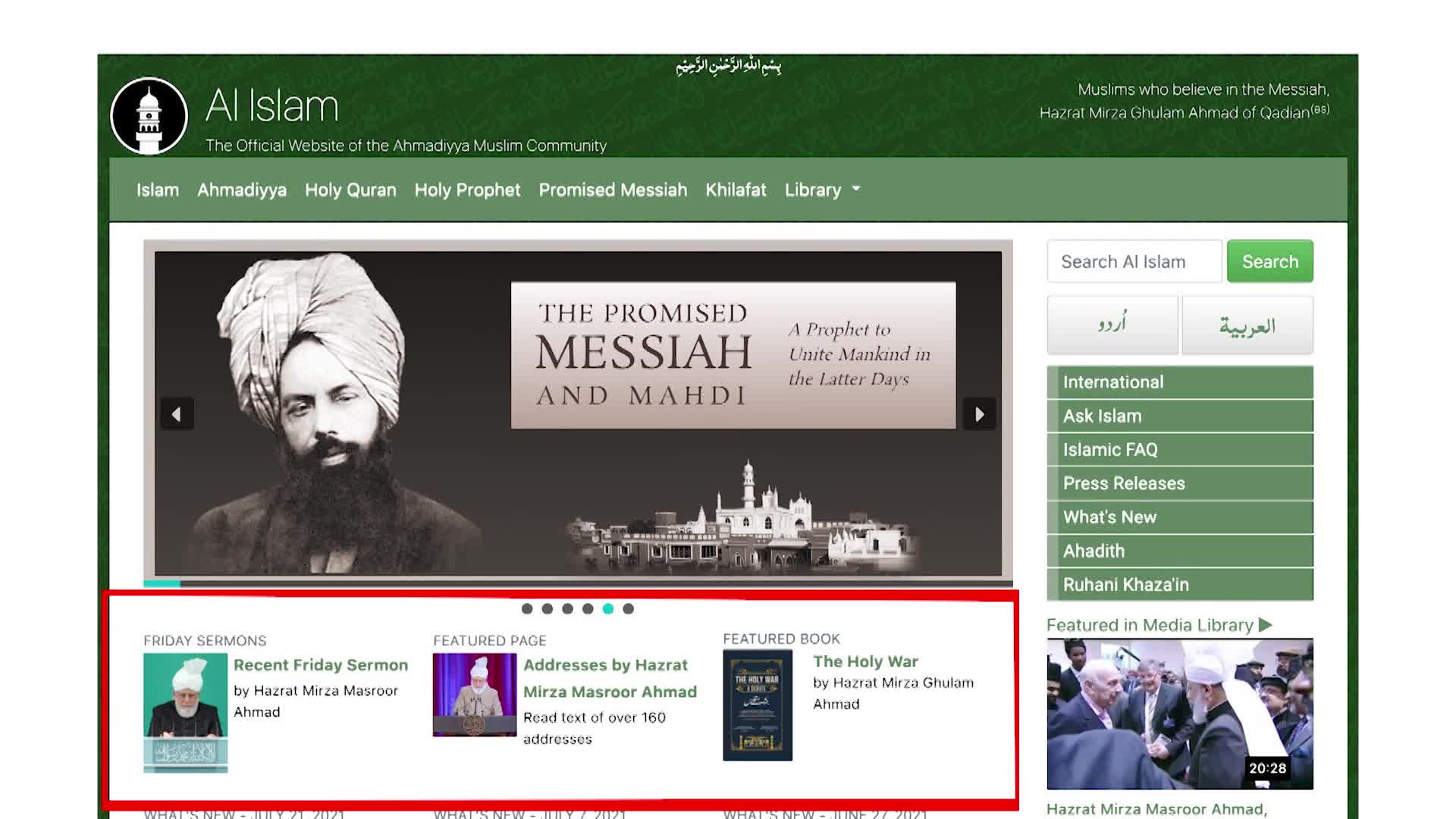
Task: Play the 20:28 featured media video
Action: click(1179, 714)
